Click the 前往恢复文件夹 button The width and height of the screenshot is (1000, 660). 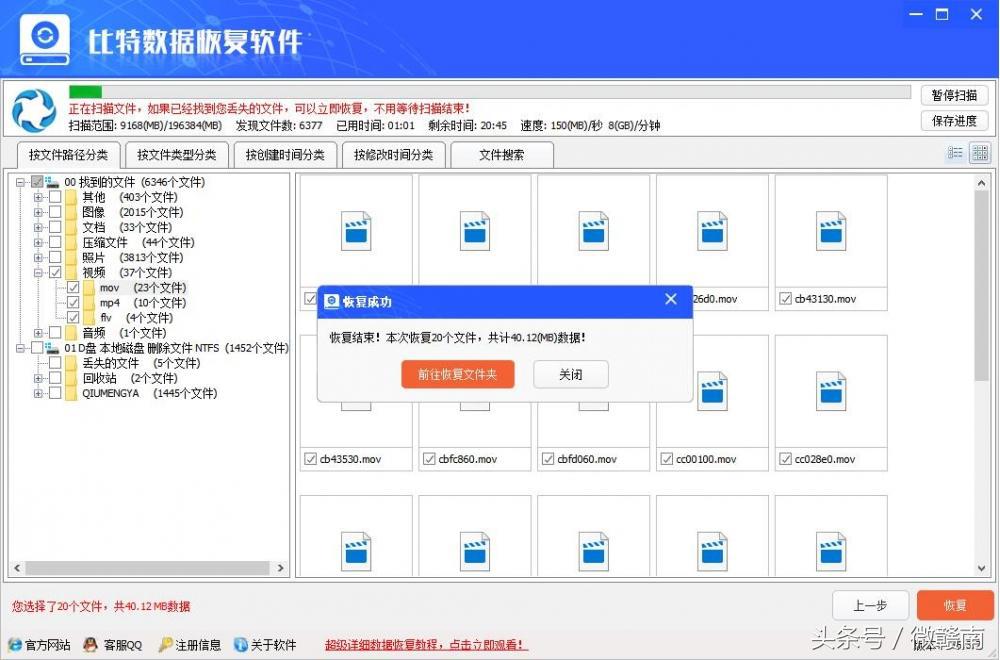[458, 374]
